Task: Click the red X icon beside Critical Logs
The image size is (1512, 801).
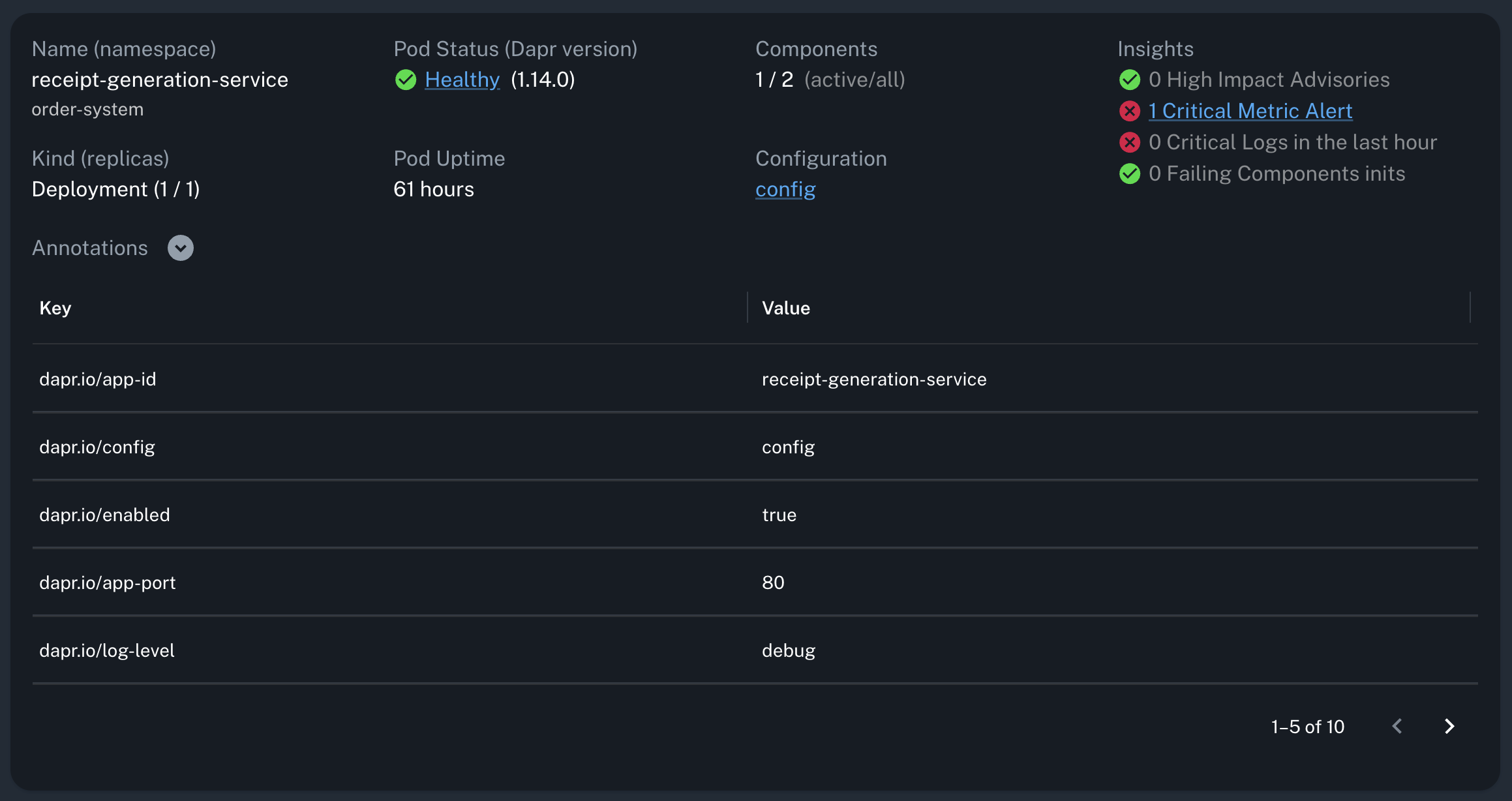Action: [1129, 142]
